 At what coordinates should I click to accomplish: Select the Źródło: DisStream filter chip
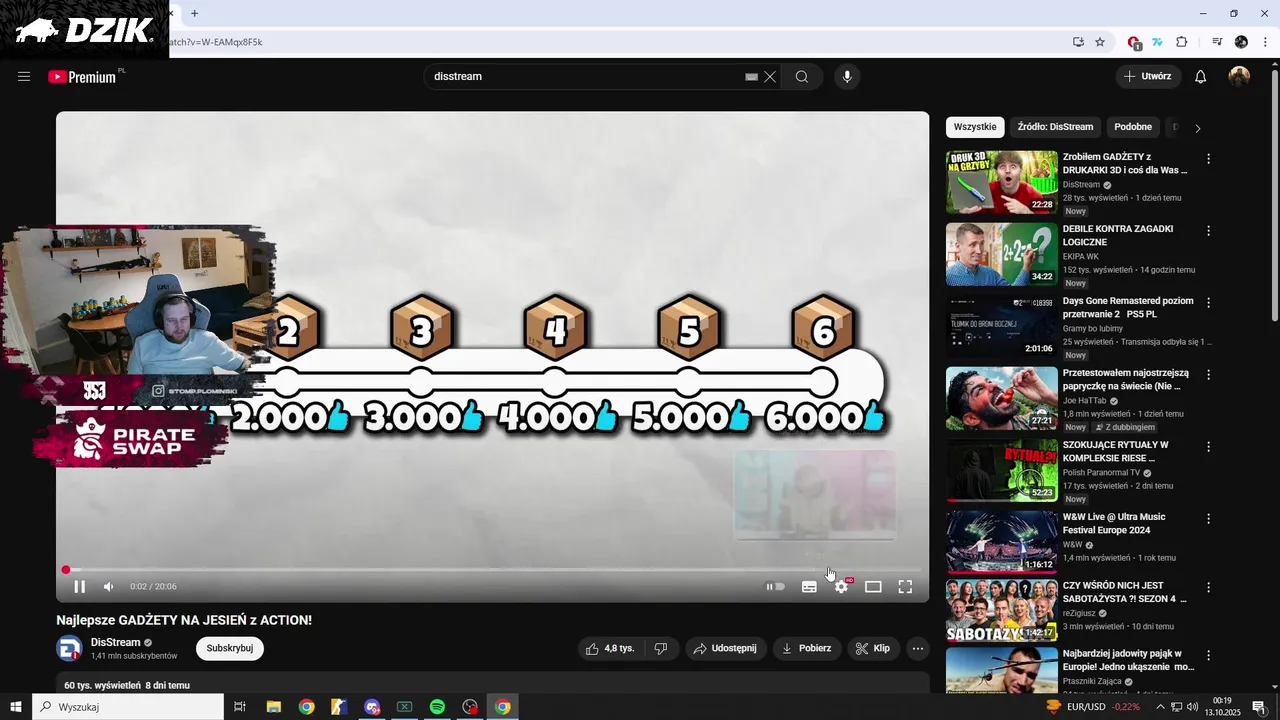[1055, 127]
